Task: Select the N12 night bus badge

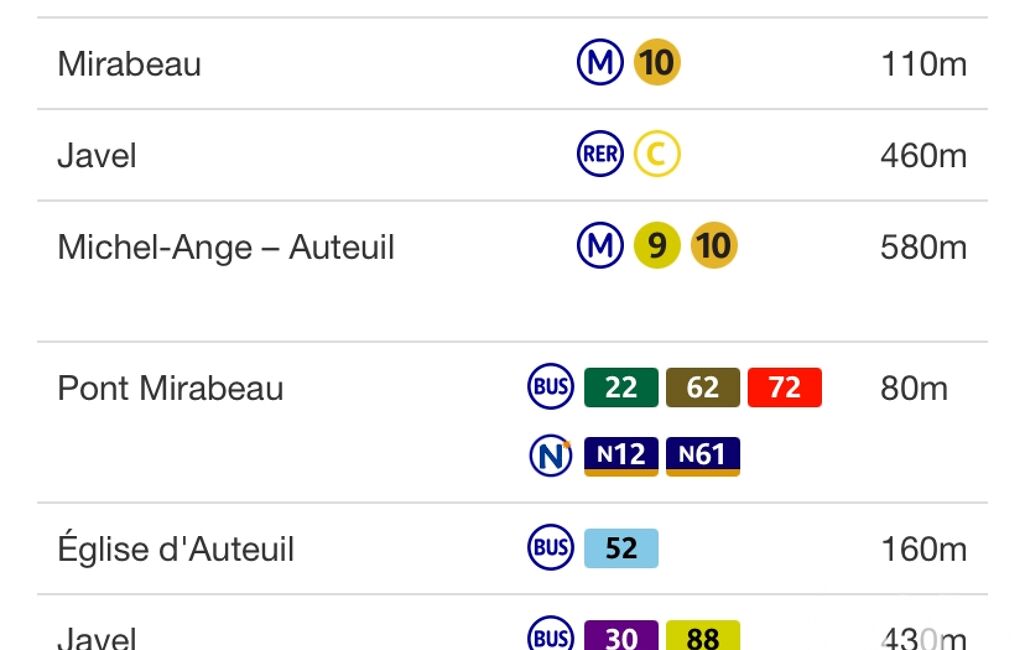Action: (621, 456)
